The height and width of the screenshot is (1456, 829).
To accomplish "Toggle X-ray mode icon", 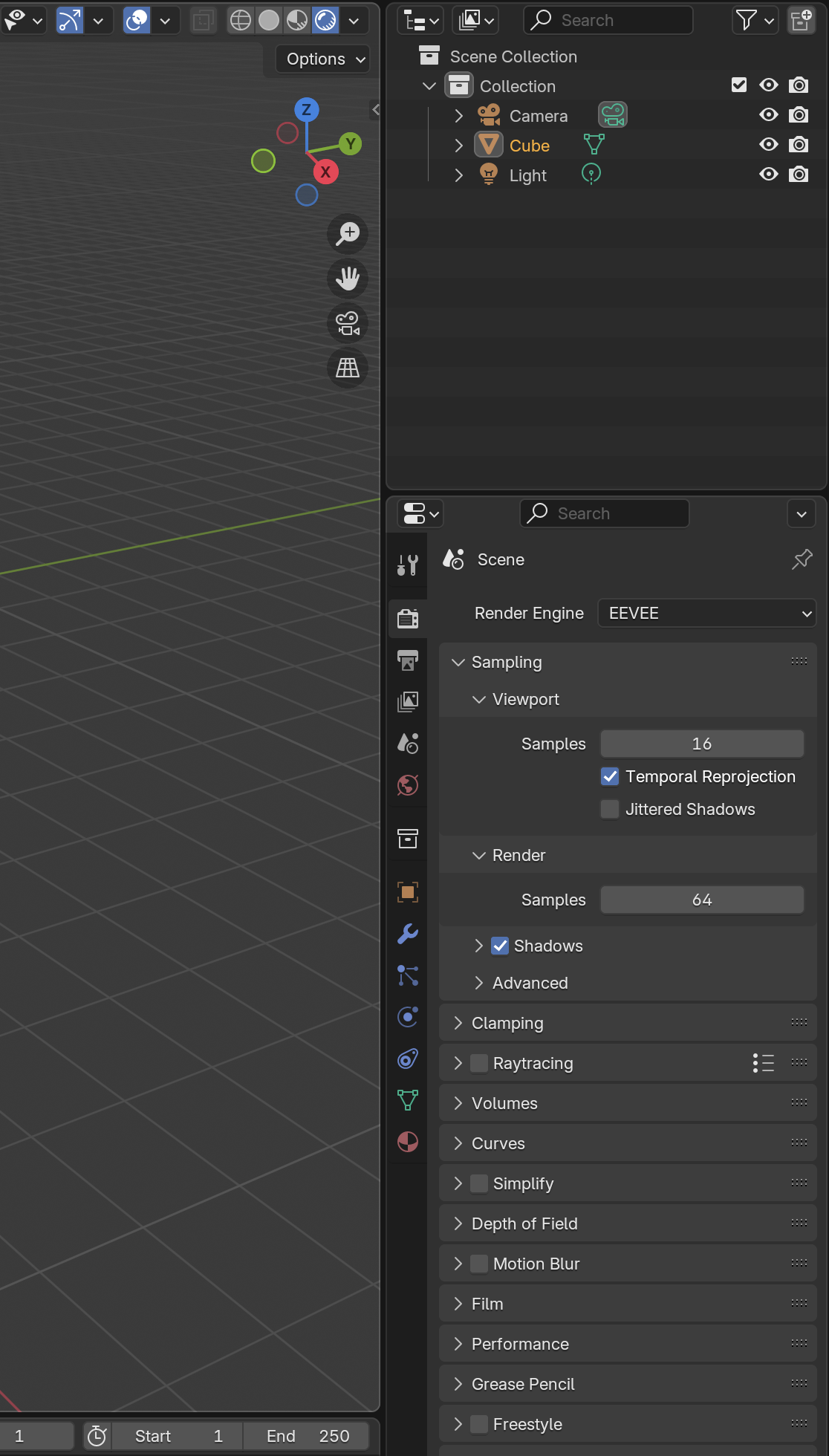I will [203, 21].
